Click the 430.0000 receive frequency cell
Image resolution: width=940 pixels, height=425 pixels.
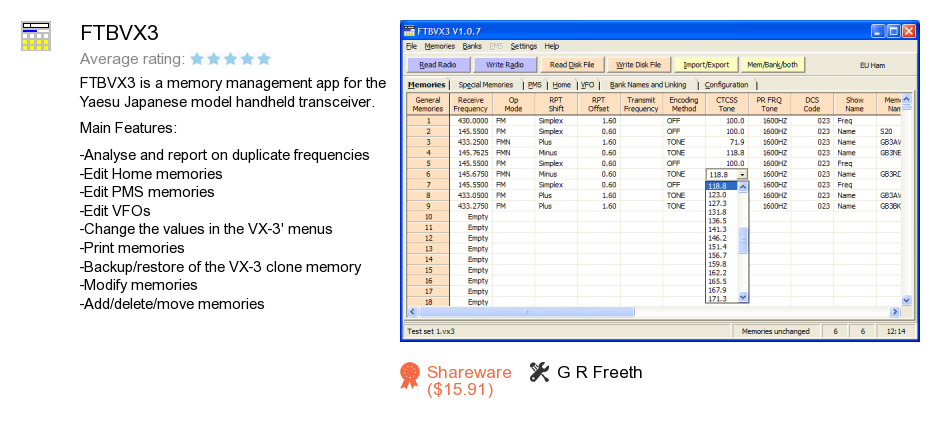pyautogui.click(x=471, y=120)
